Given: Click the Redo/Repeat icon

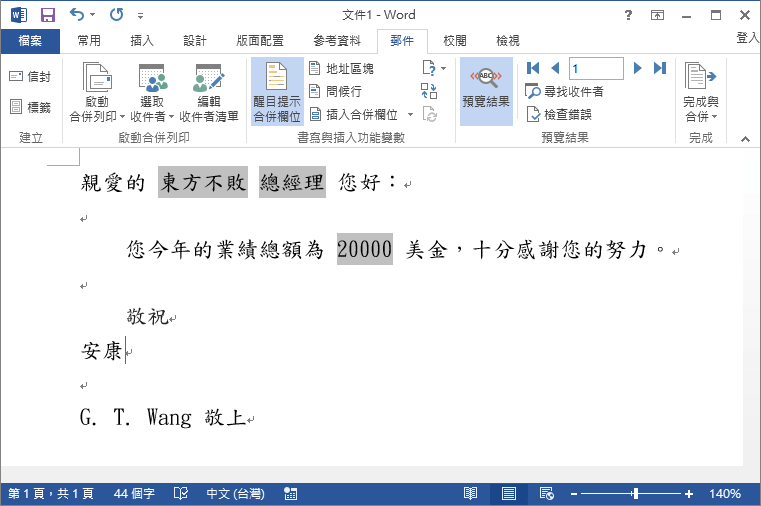Looking at the screenshot, I should (116, 15).
